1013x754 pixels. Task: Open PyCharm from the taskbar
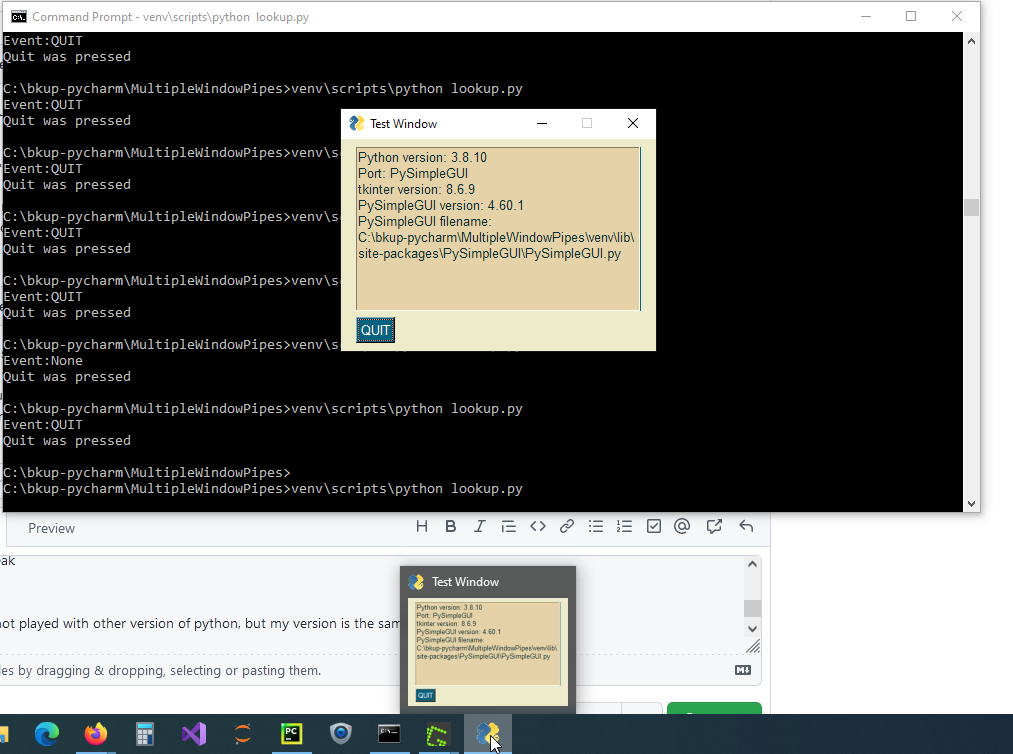pos(291,735)
